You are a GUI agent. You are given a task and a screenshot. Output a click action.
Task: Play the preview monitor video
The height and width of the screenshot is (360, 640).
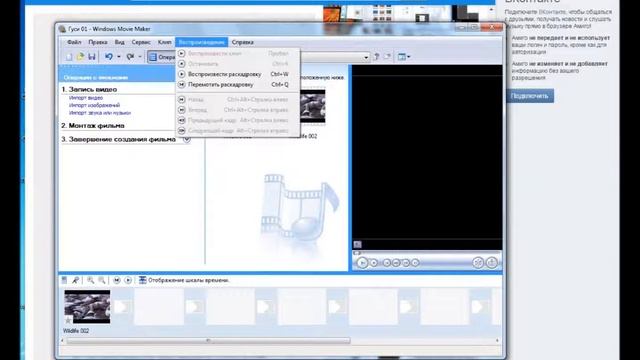(362, 263)
